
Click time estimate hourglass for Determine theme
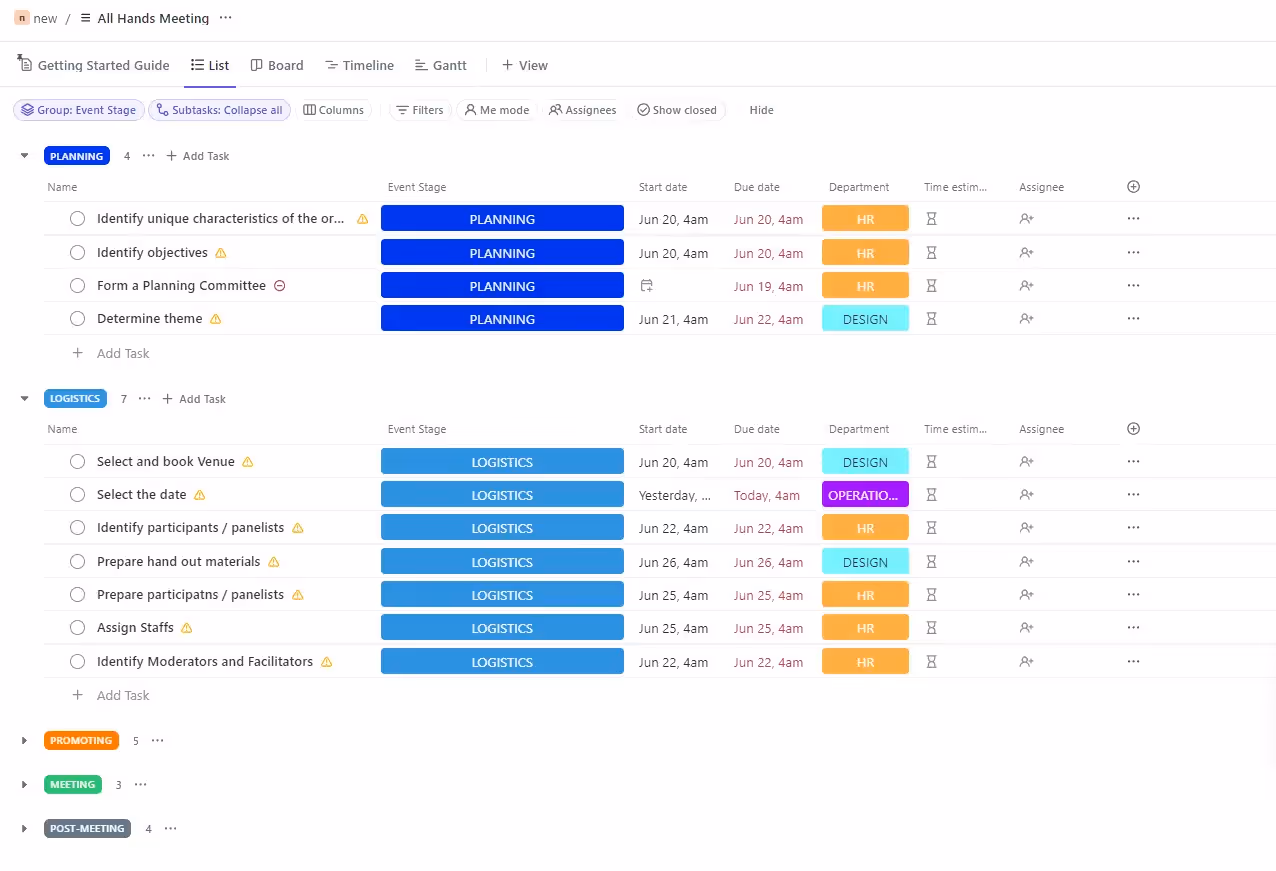[931, 319]
